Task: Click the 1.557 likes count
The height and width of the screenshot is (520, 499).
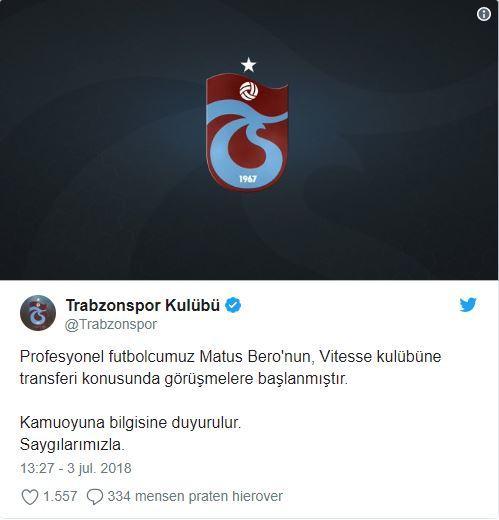Action: 60,496
